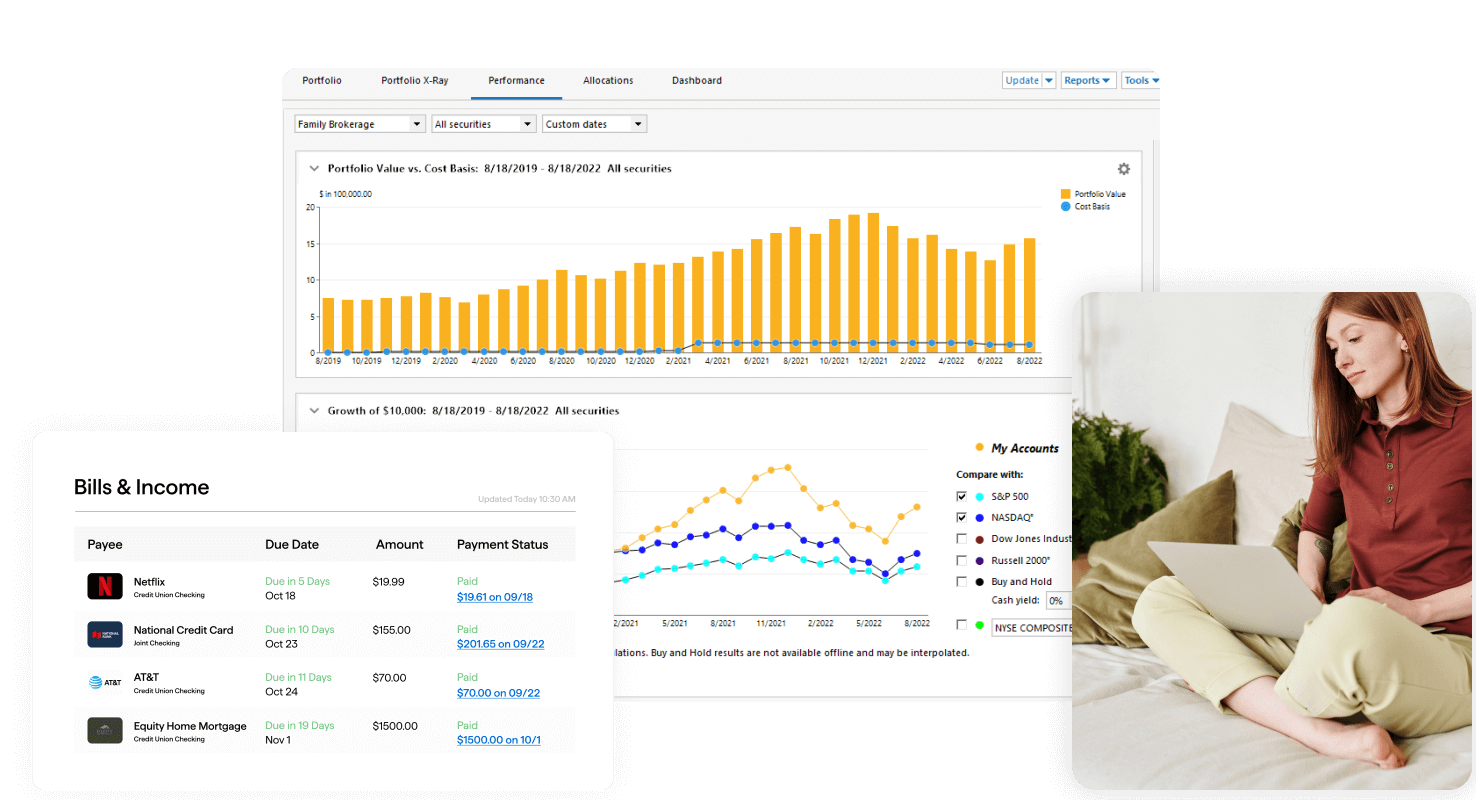This screenshot has width=1477, height=800.
Task: Click the green NYSE Composite color swatch
Action: 979,625
